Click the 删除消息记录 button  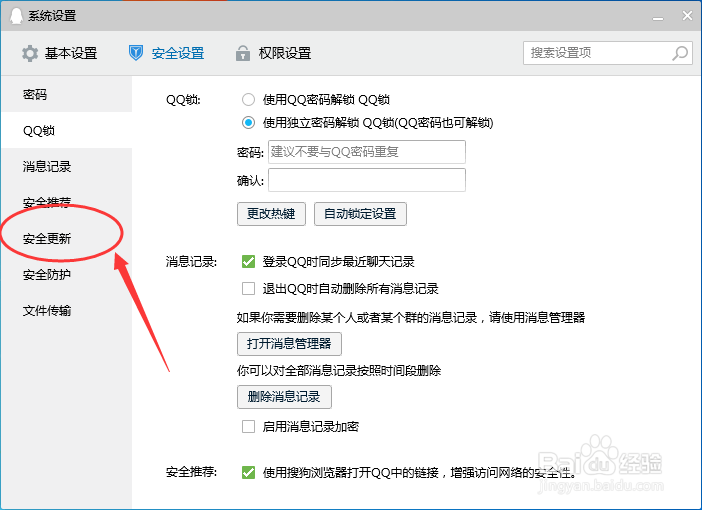284,397
